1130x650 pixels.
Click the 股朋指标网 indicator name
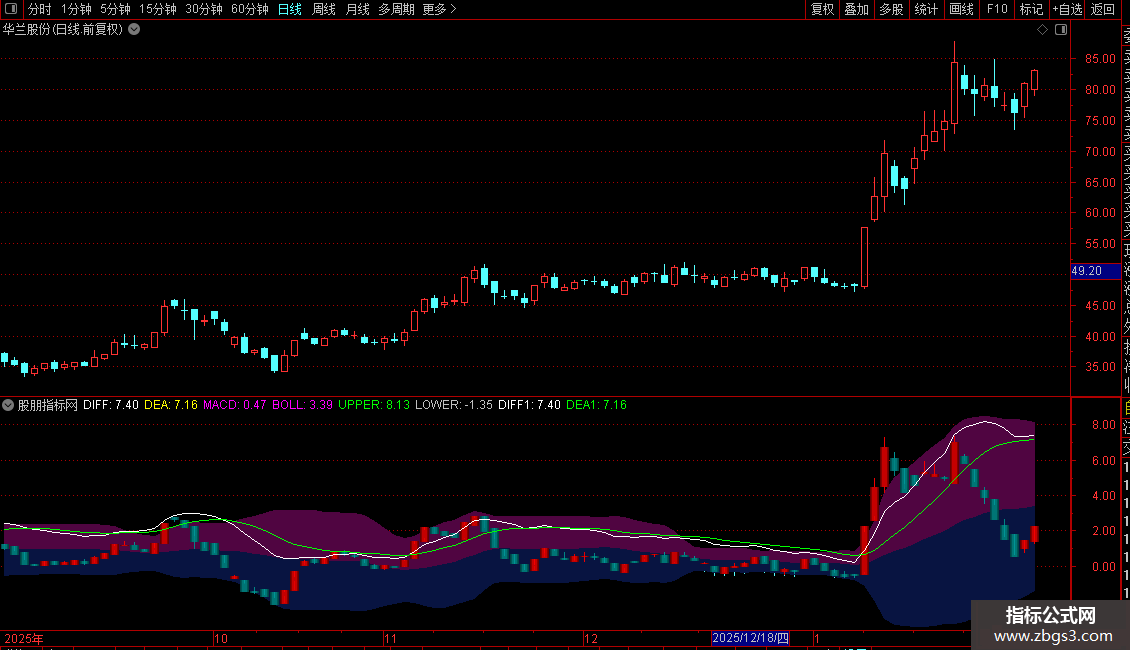tap(48, 405)
